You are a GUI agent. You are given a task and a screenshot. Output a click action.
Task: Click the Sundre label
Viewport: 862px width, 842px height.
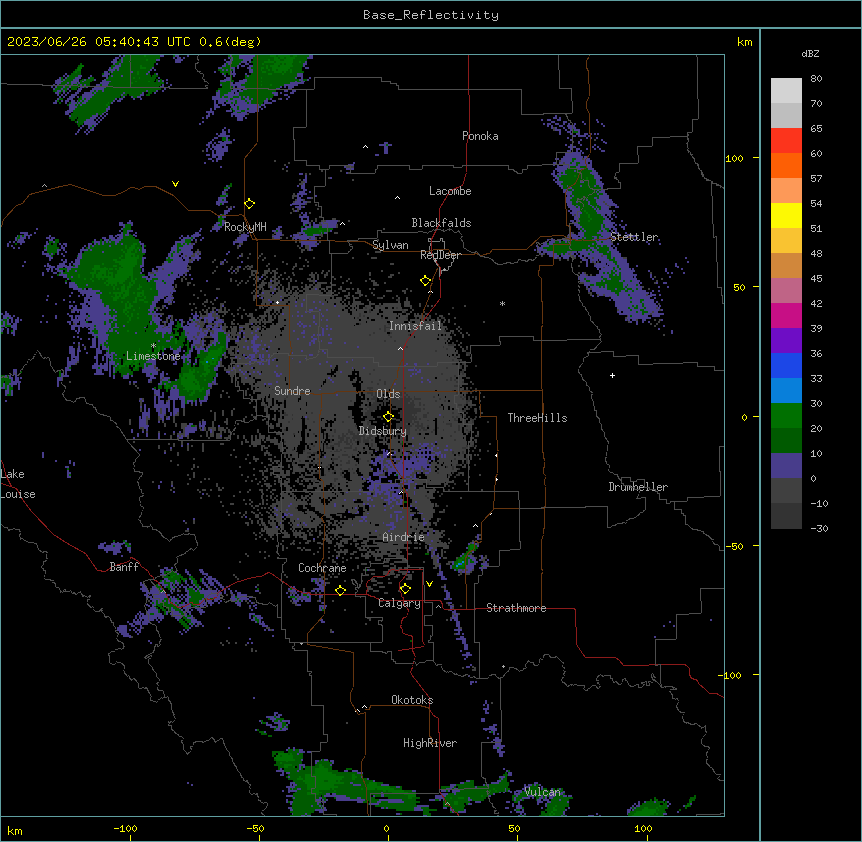[292, 391]
